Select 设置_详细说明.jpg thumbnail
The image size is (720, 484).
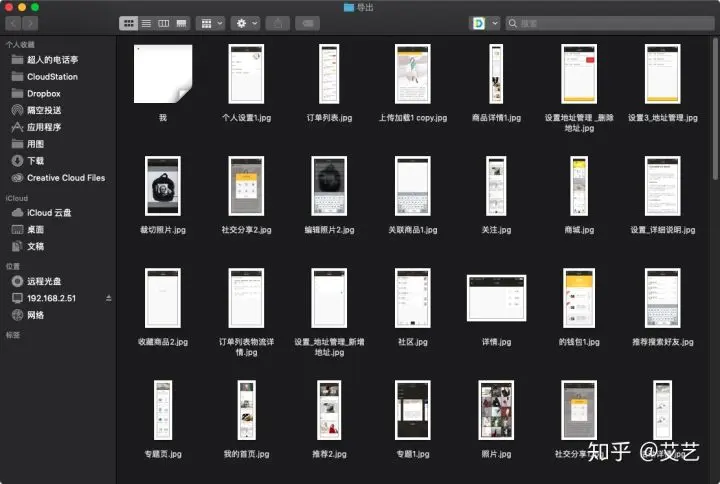click(x=663, y=186)
